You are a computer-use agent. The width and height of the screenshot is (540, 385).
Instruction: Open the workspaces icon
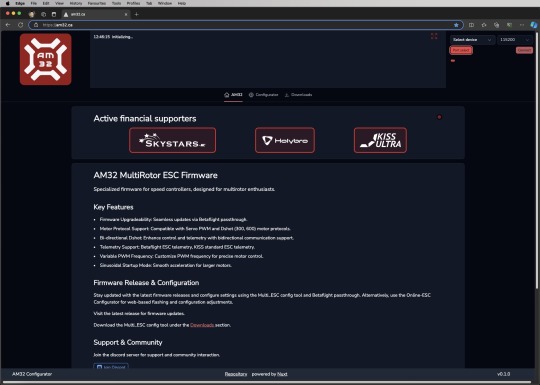coord(43,14)
